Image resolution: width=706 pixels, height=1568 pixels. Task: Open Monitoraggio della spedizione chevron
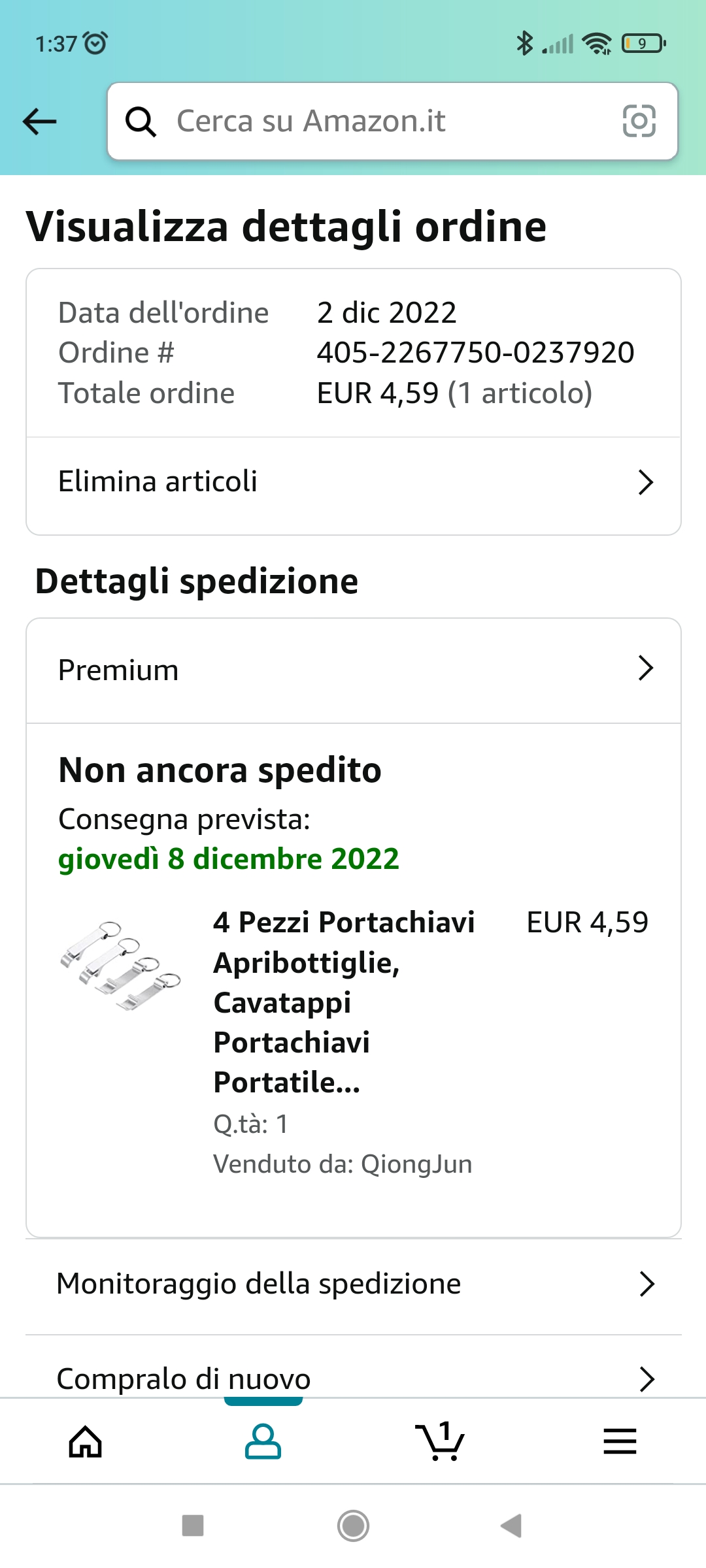coord(647,1284)
